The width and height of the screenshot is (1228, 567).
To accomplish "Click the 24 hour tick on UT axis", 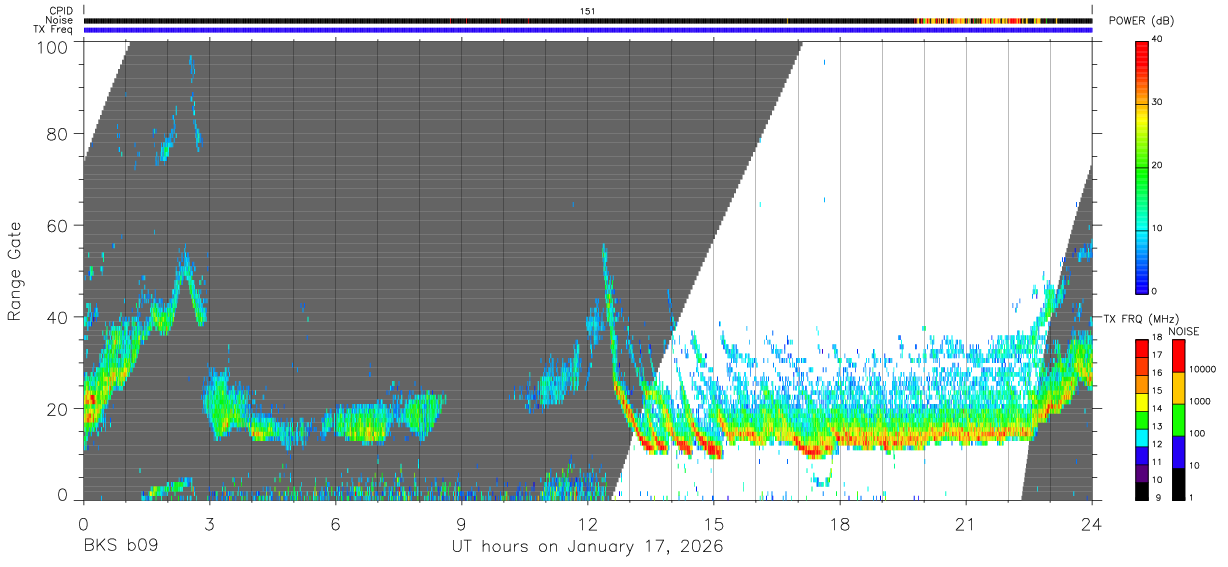I will [1092, 522].
